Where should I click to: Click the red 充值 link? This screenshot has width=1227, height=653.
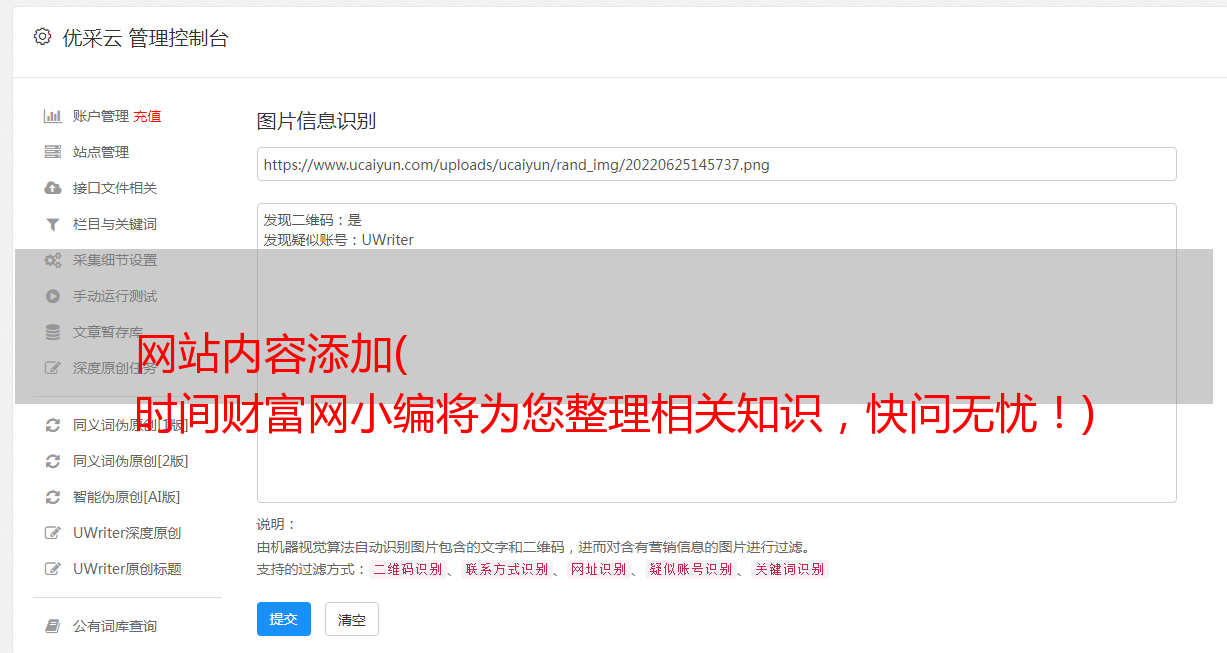pyautogui.click(x=147, y=116)
